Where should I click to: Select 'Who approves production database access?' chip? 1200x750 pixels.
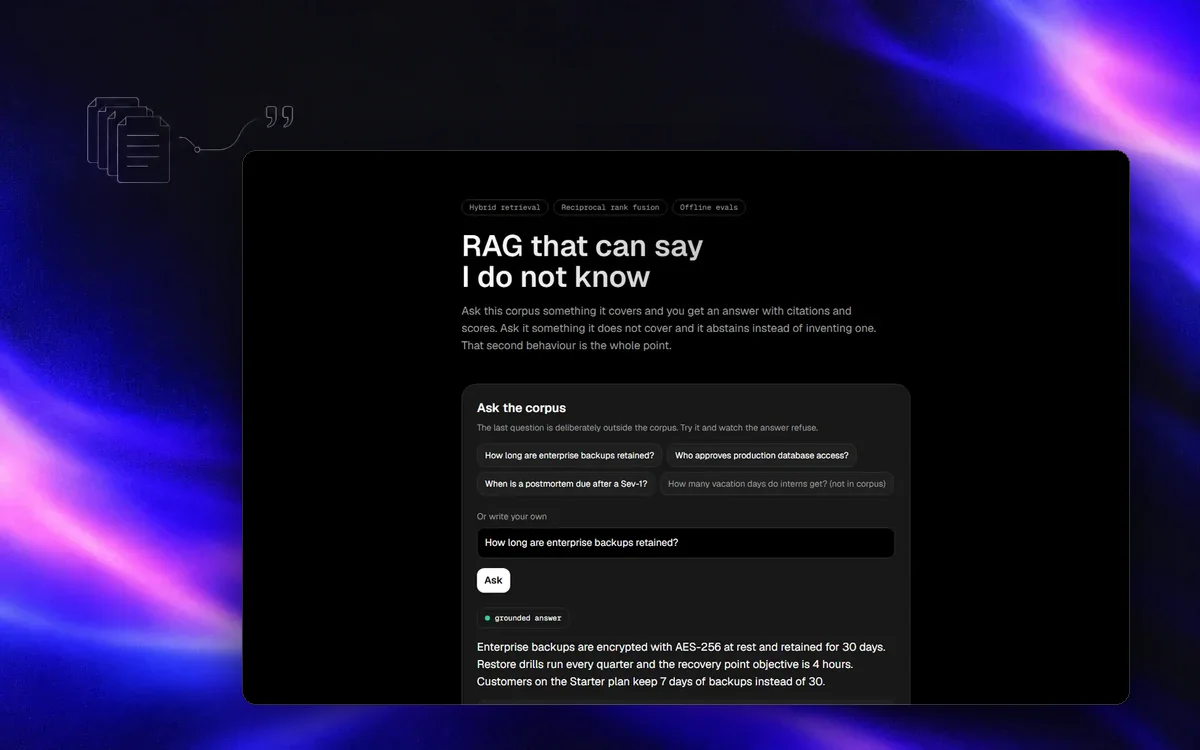762,455
